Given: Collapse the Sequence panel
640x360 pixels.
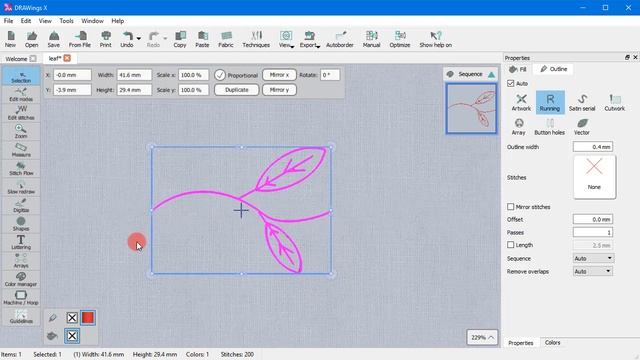Looking at the screenshot, I should coord(491,74).
